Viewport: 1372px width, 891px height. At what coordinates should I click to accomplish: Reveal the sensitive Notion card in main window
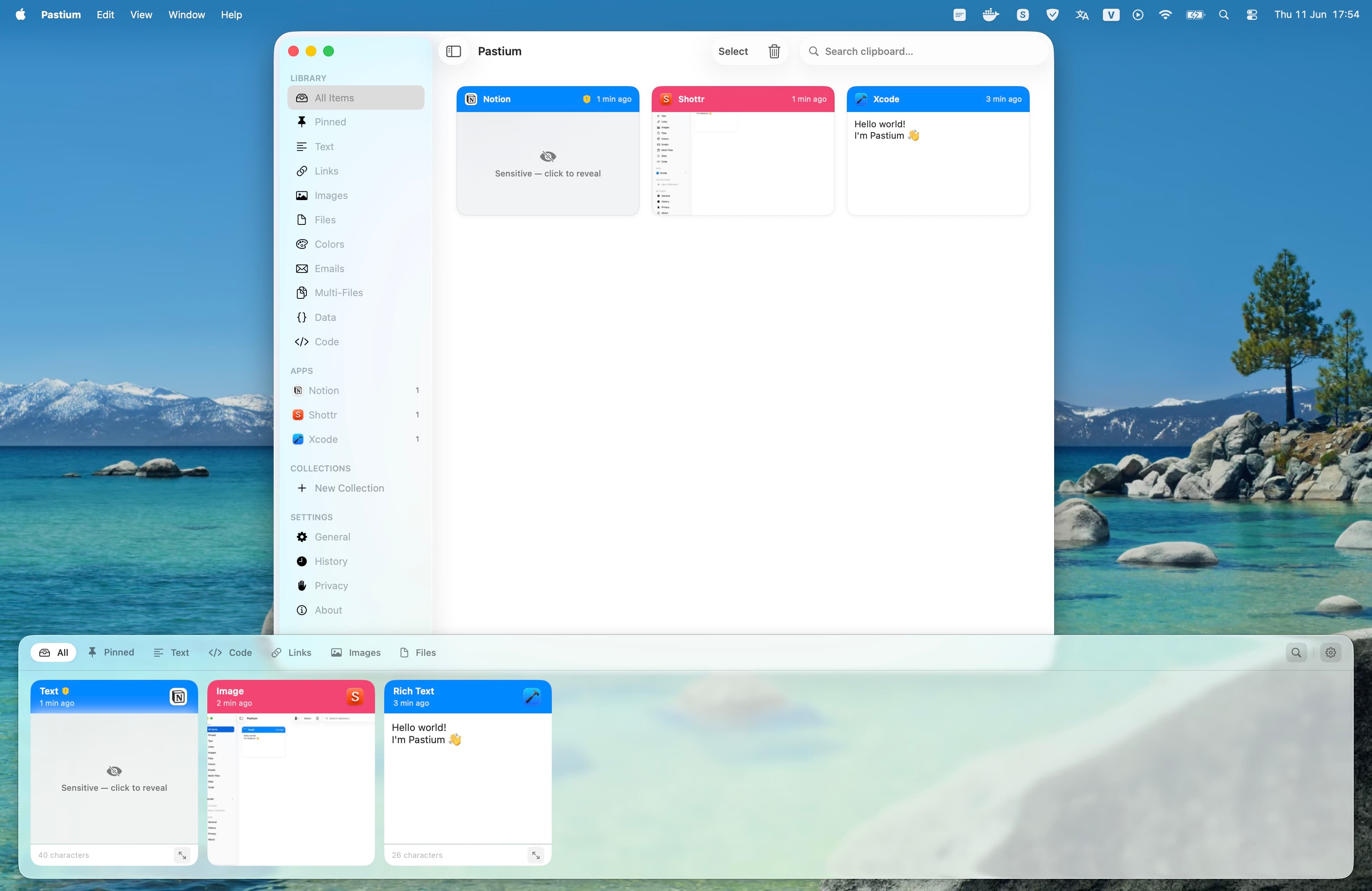coord(548,164)
